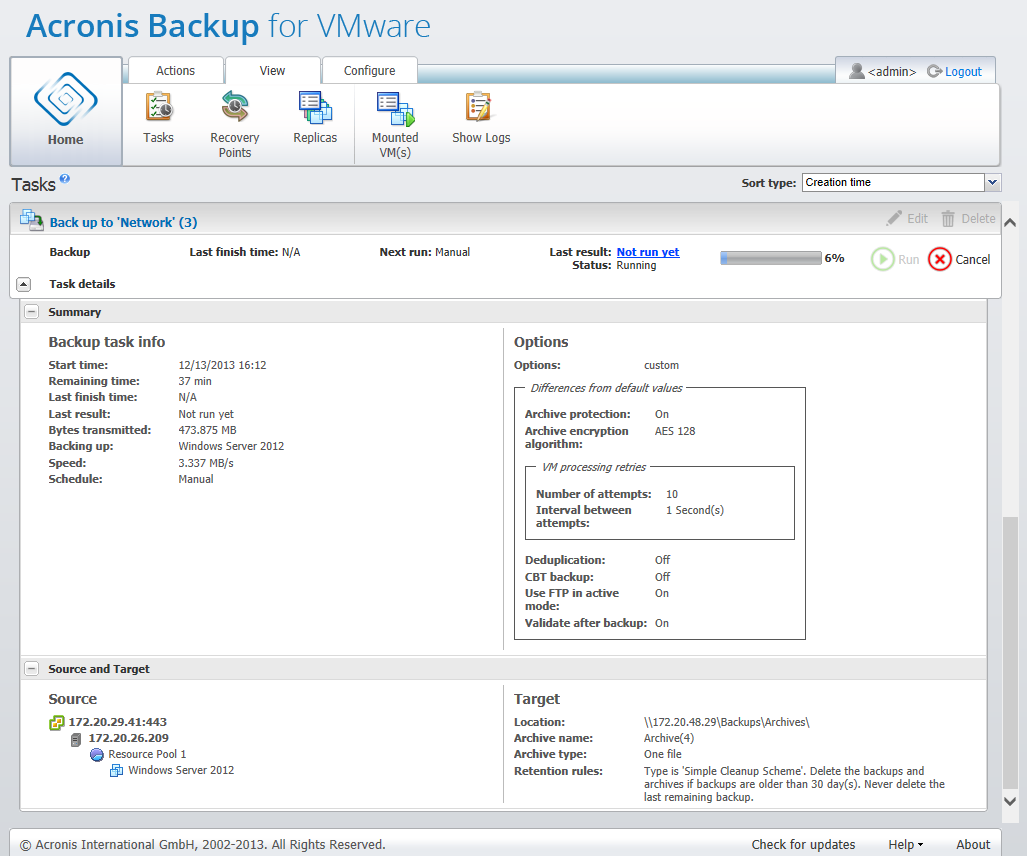Click the encryption value 'AES 128'
The image size is (1027, 856).
click(x=675, y=431)
